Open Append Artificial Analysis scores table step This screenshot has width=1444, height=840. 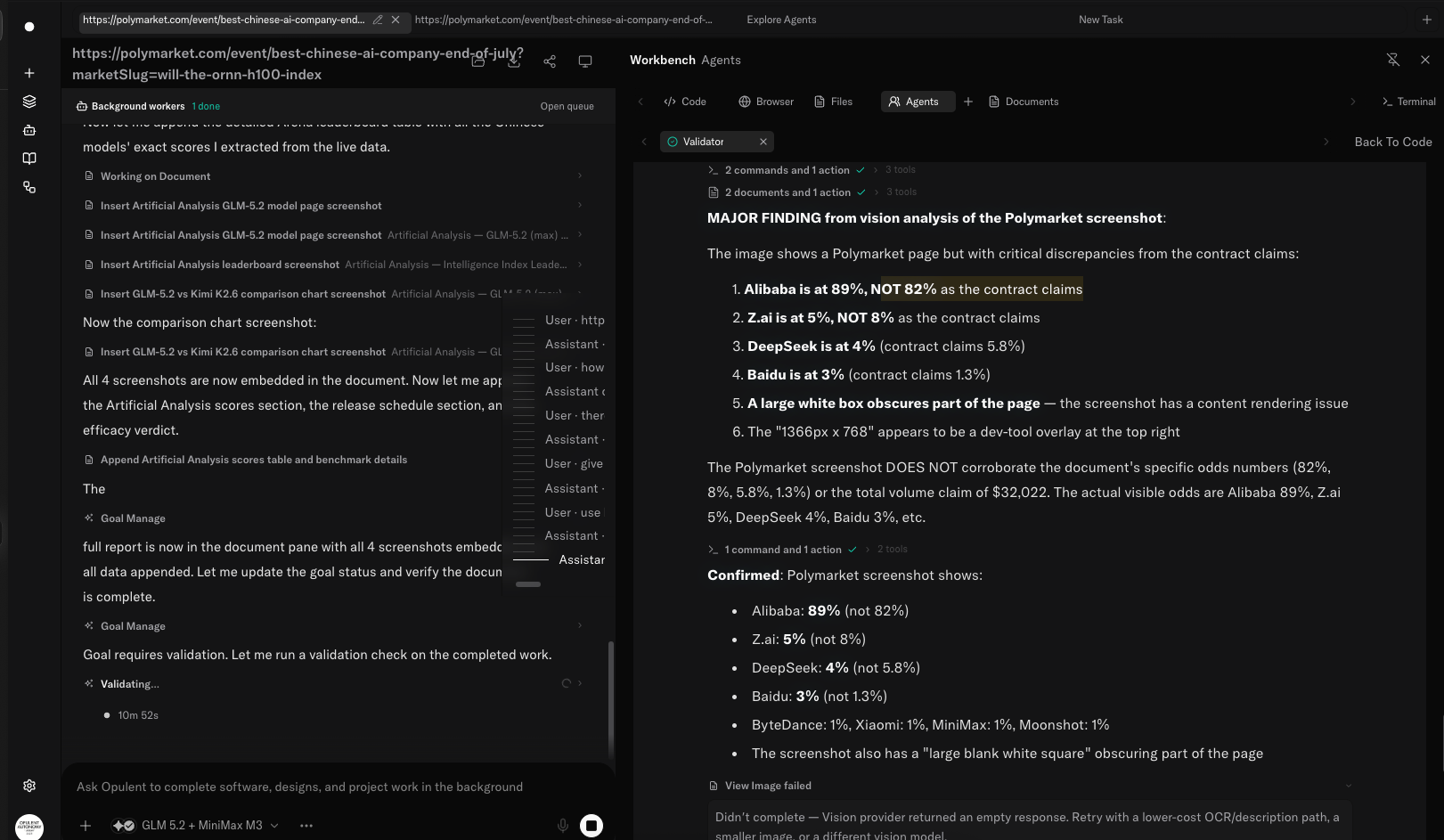(x=253, y=460)
